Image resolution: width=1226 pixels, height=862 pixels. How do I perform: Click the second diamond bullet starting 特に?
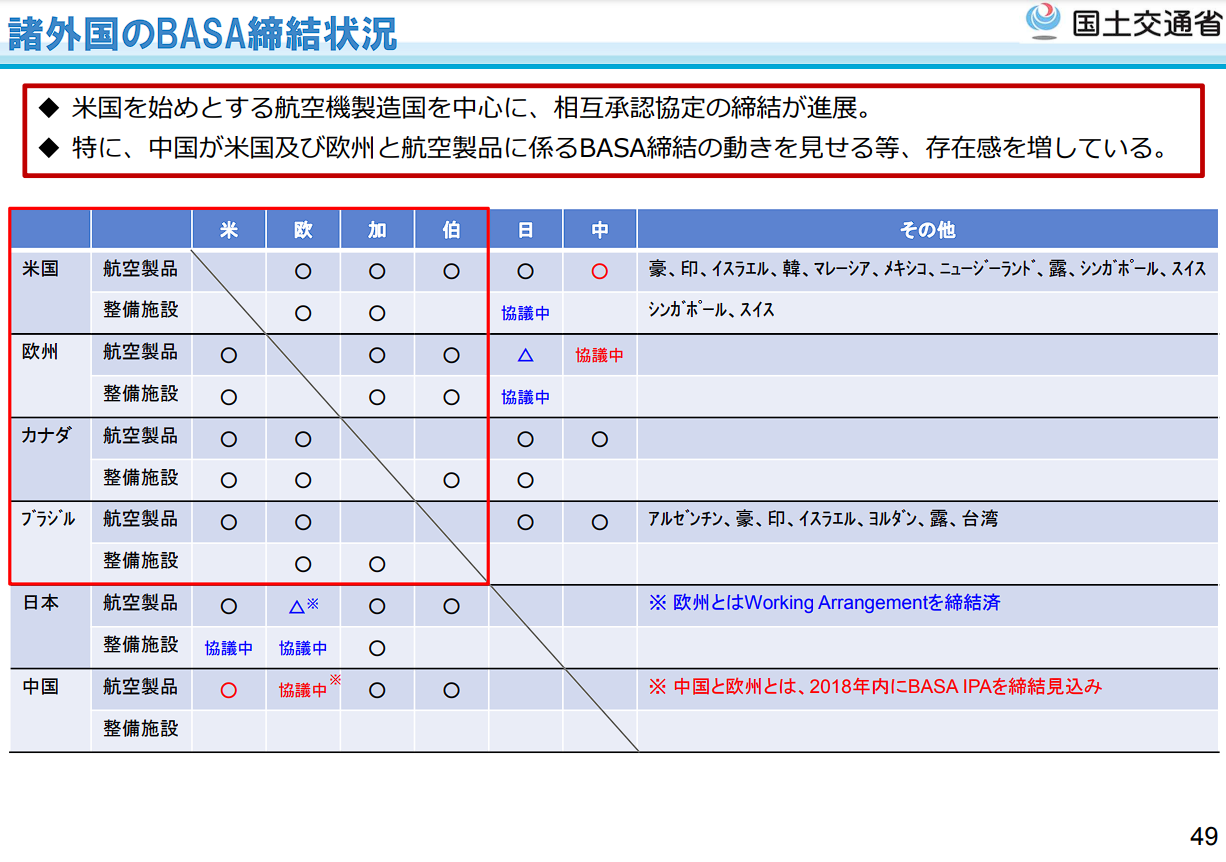click(x=49, y=149)
